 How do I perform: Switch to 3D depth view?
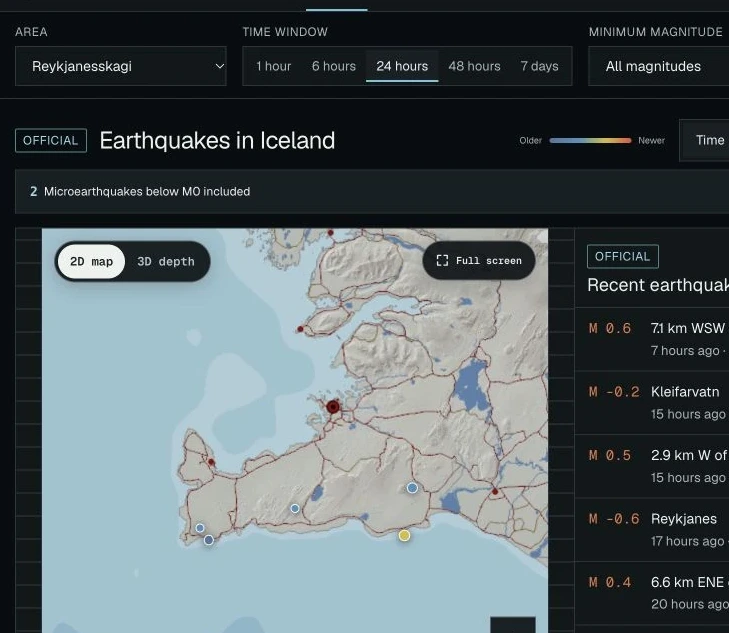click(x=166, y=262)
